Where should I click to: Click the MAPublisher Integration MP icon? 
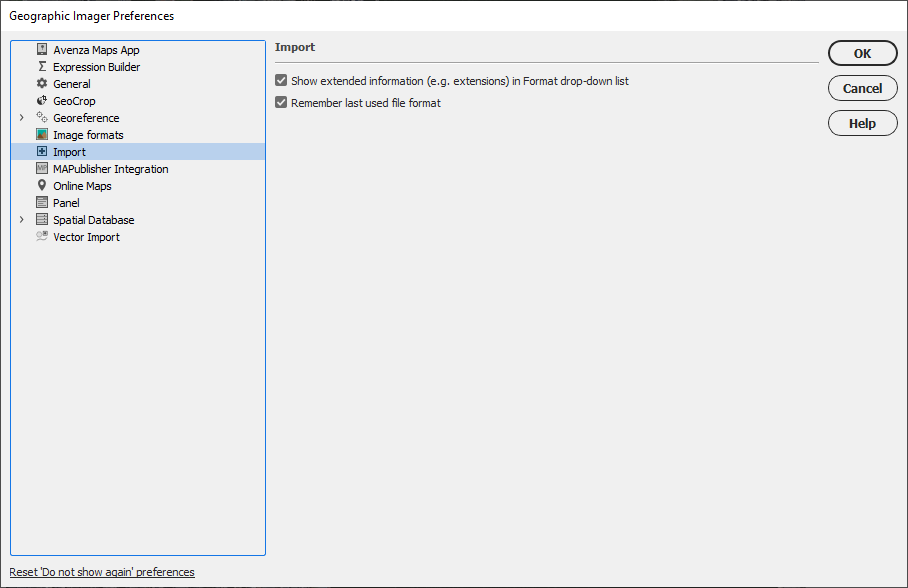click(42, 169)
